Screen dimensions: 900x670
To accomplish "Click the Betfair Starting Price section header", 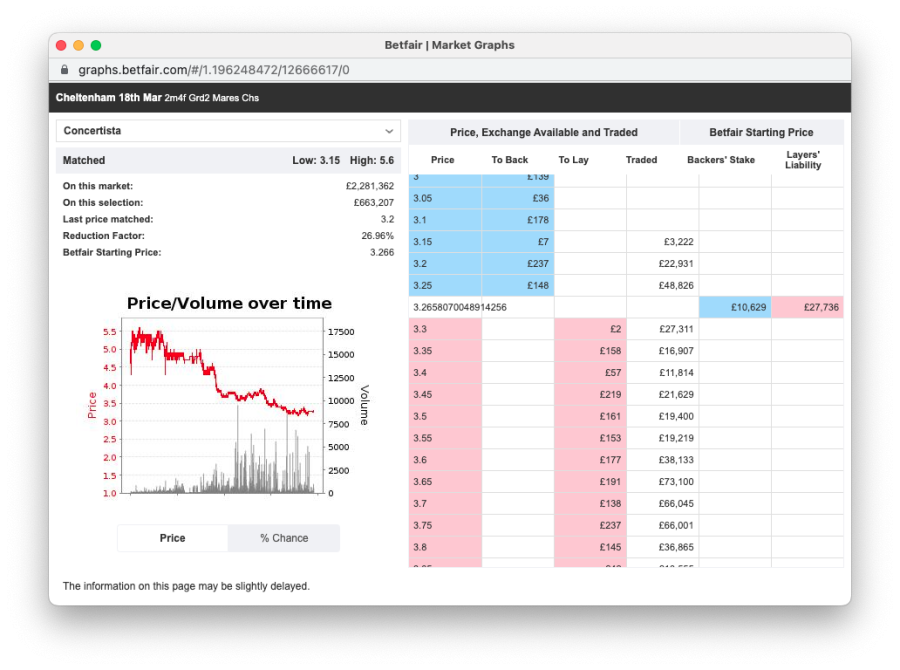I will pyautogui.click(x=761, y=133).
